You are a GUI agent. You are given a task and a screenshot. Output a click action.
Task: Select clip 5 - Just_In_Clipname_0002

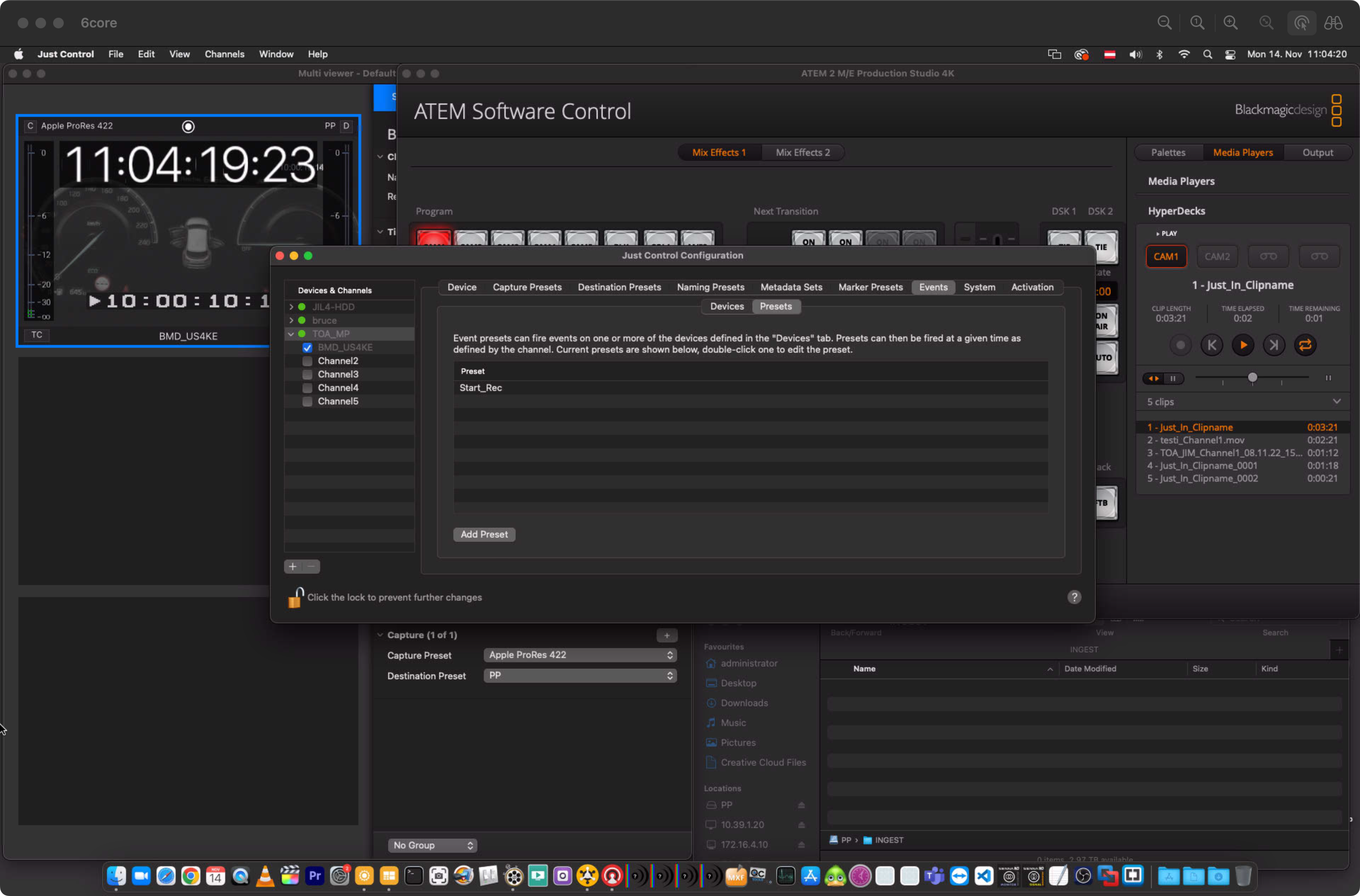point(1242,478)
